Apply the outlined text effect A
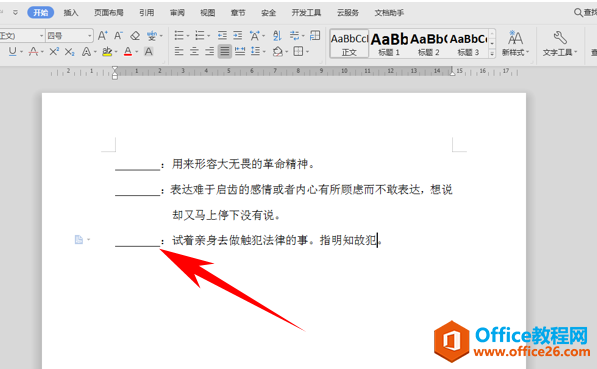The height and width of the screenshot is (369, 597). tap(87, 51)
